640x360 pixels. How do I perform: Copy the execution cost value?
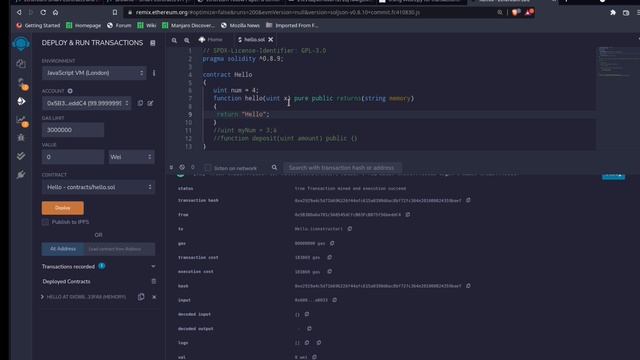coord(329,271)
